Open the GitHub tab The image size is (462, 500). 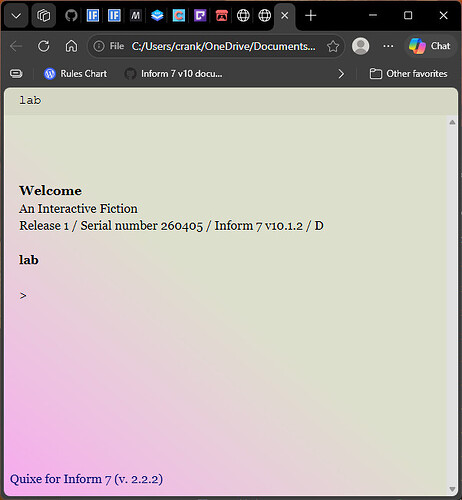71,15
